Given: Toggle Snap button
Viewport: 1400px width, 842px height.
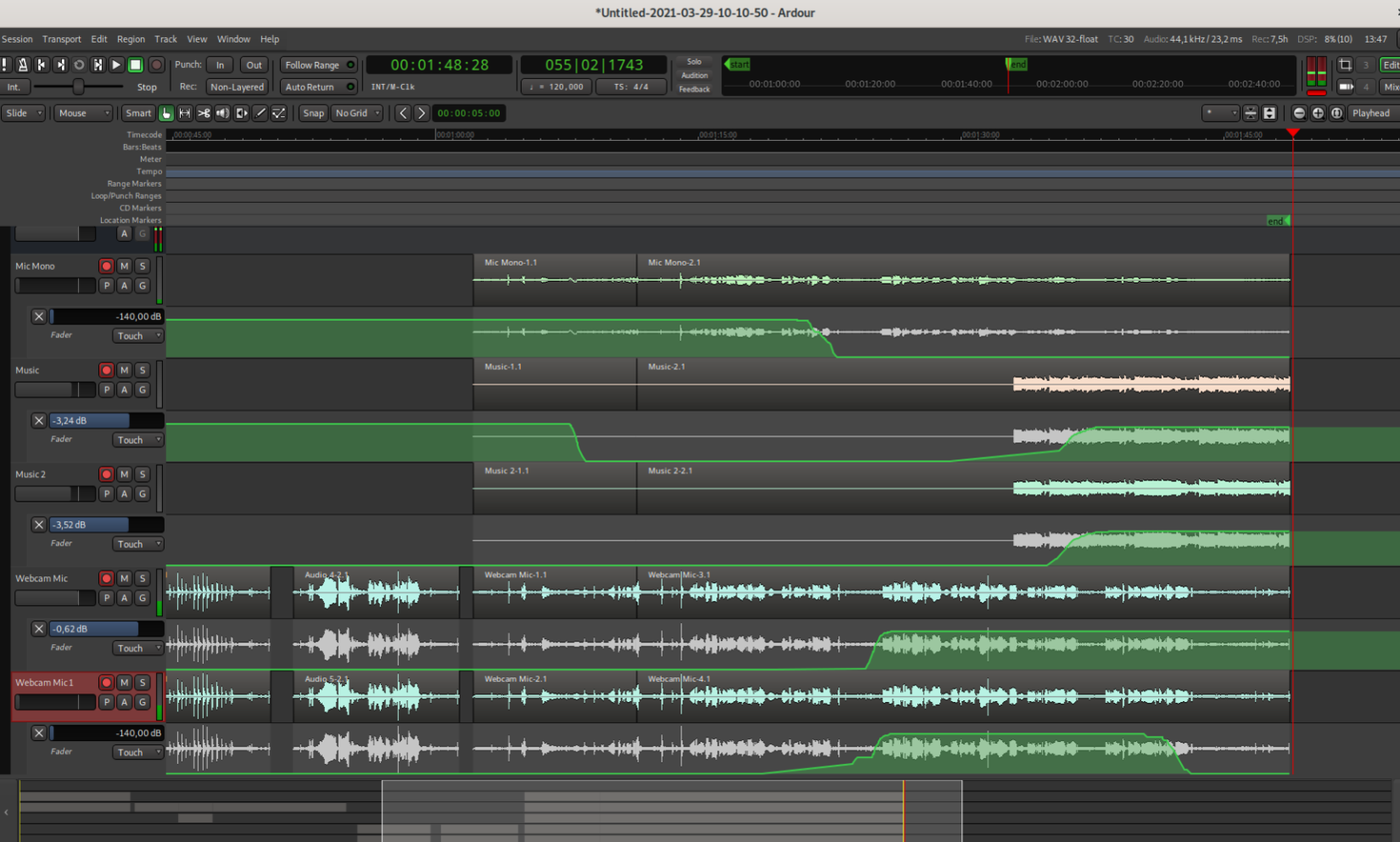Looking at the screenshot, I should click(313, 113).
